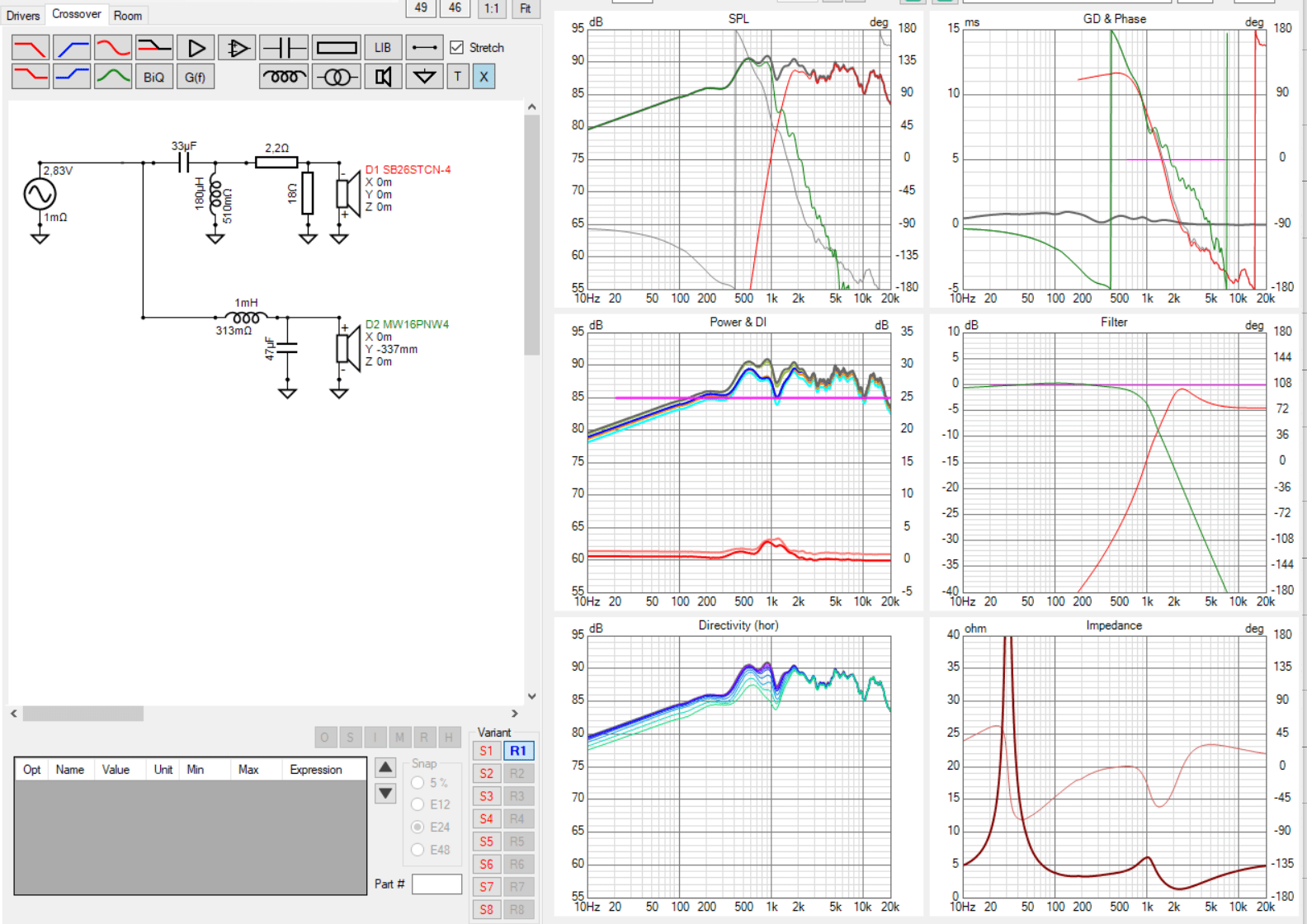Select variant S3
The height and width of the screenshot is (924, 1307).
pos(487,796)
